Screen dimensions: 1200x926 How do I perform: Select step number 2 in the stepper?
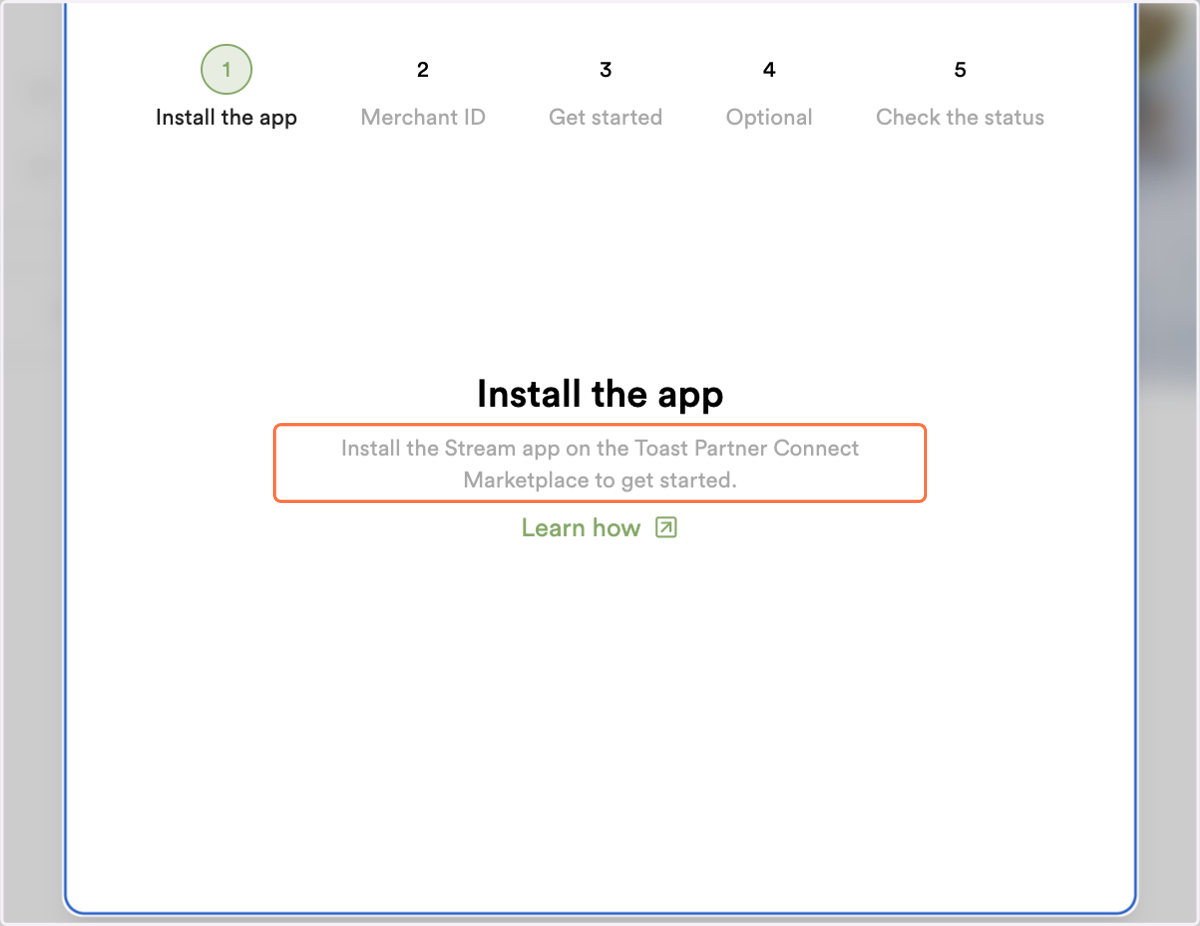click(x=423, y=70)
